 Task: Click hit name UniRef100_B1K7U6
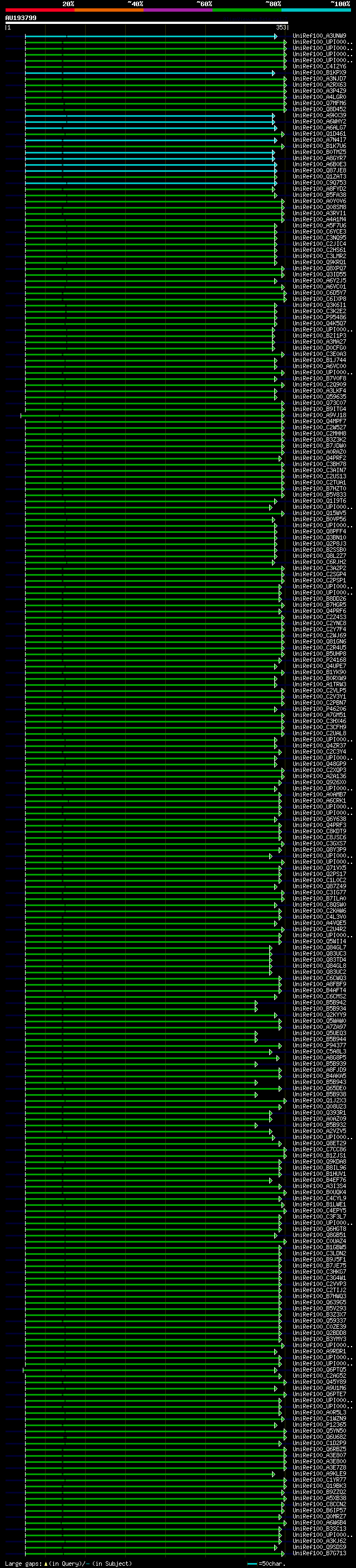319,146
